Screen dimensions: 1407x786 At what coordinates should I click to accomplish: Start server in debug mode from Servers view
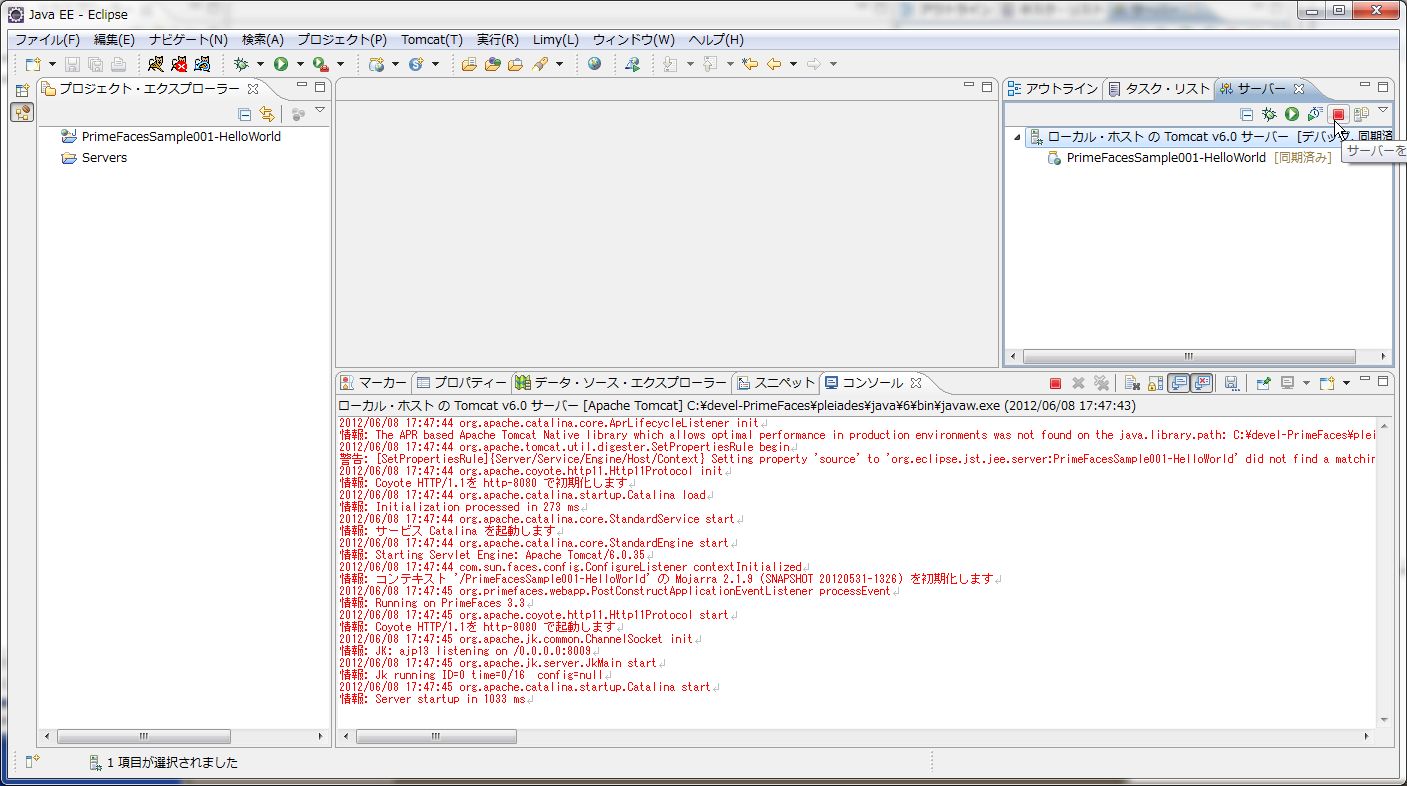point(1269,115)
